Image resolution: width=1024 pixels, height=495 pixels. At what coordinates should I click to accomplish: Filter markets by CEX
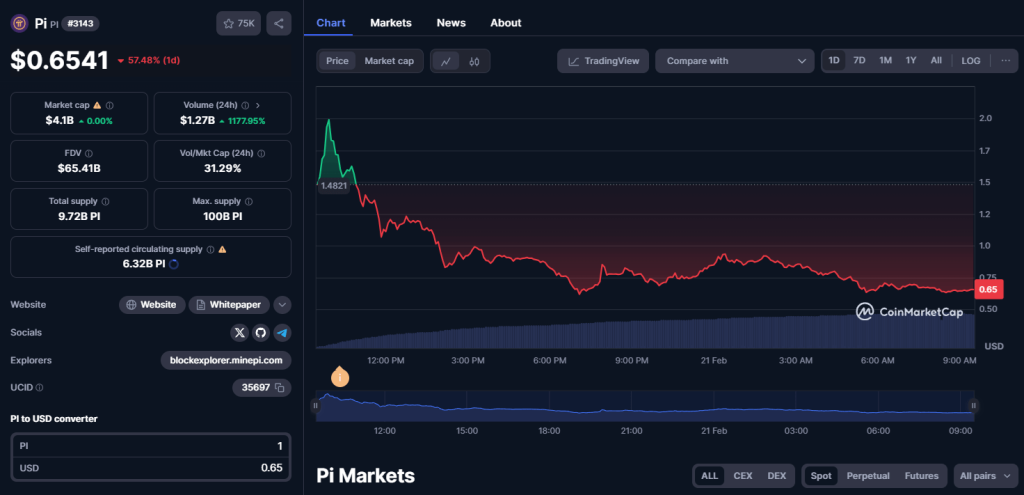743,476
